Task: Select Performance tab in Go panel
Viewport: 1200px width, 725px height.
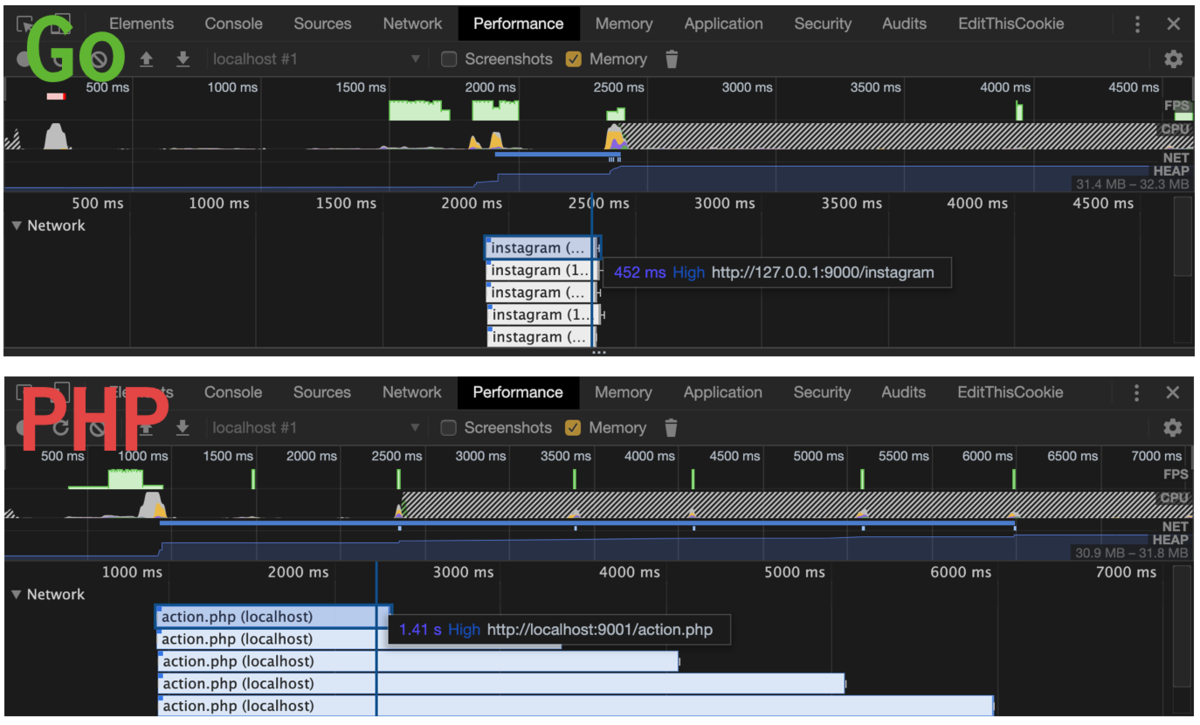Action: pos(518,24)
